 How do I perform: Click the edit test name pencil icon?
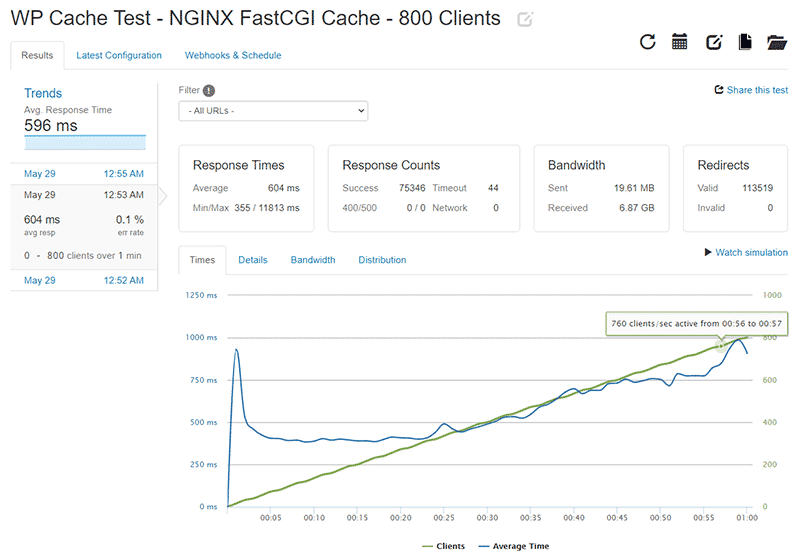[524, 19]
